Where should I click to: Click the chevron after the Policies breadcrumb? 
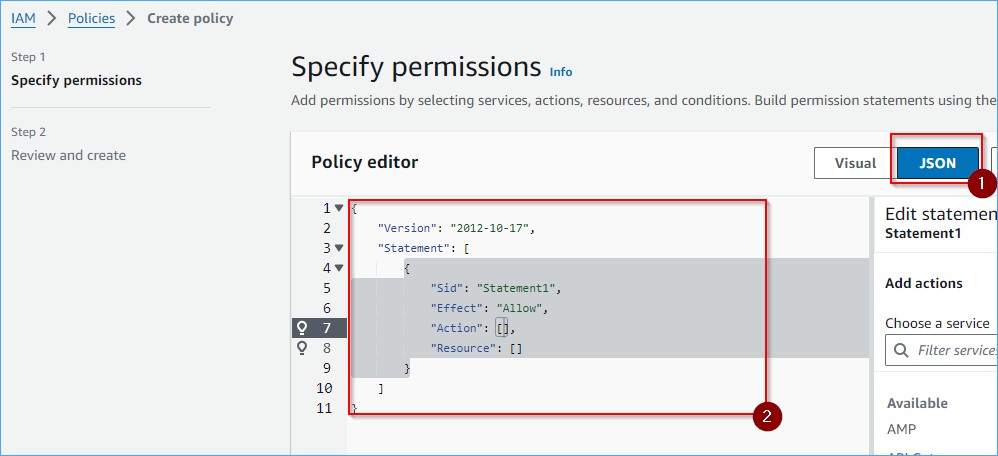(x=131, y=18)
